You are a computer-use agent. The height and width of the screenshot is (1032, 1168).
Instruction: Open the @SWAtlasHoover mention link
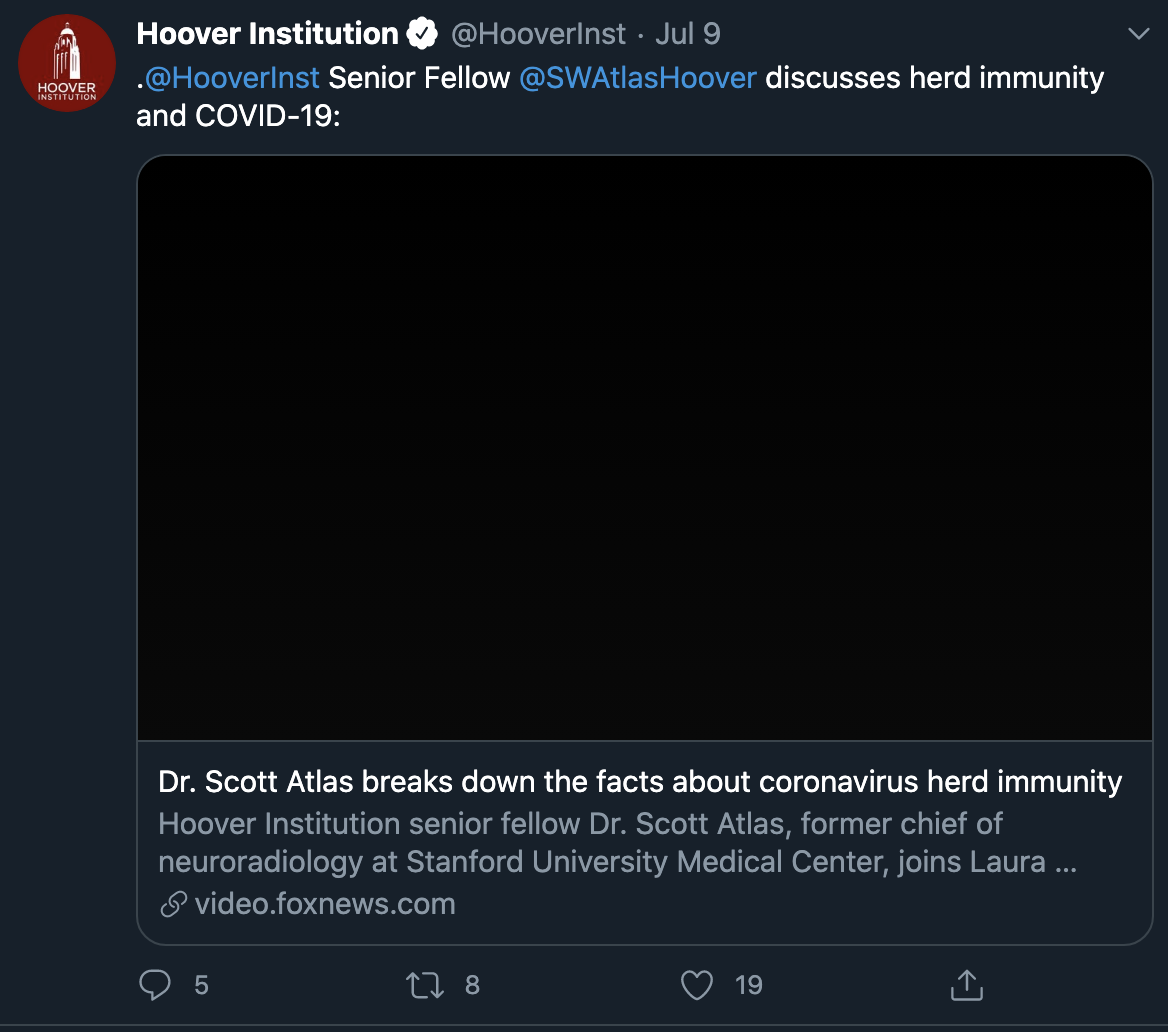tap(638, 78)
